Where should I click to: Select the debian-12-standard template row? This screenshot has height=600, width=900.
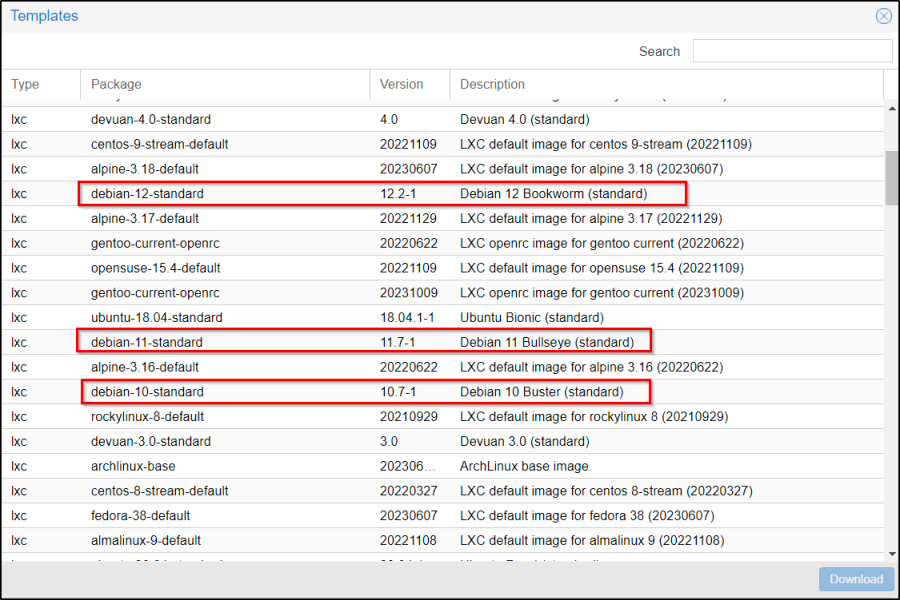pyautogui.click(x=147, y=194)
